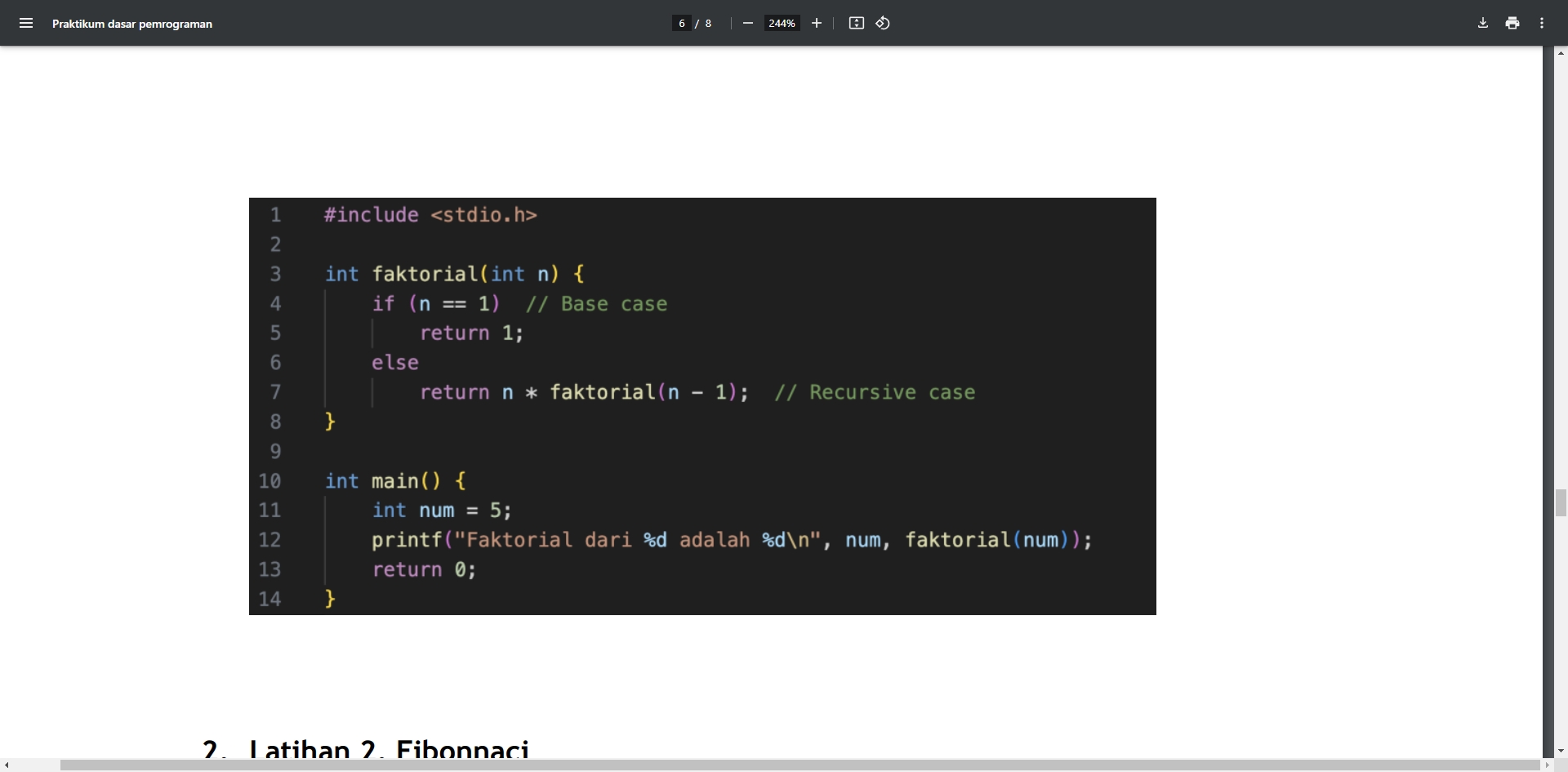Toggle fit to page icon

pyautogui.click(x=857, y=23)
